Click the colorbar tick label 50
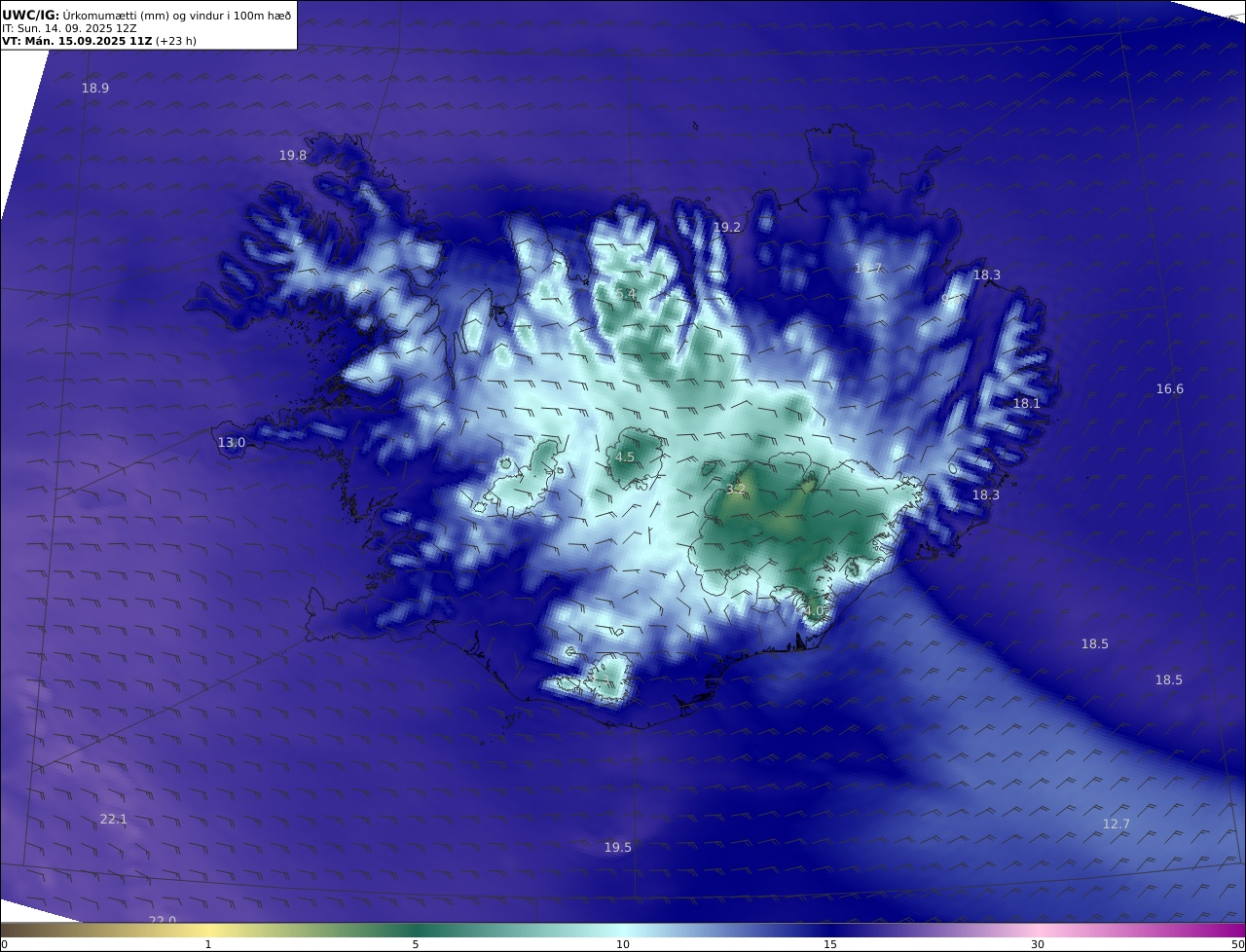Viewport: 1246px width, 952px height. point(1238,944)
